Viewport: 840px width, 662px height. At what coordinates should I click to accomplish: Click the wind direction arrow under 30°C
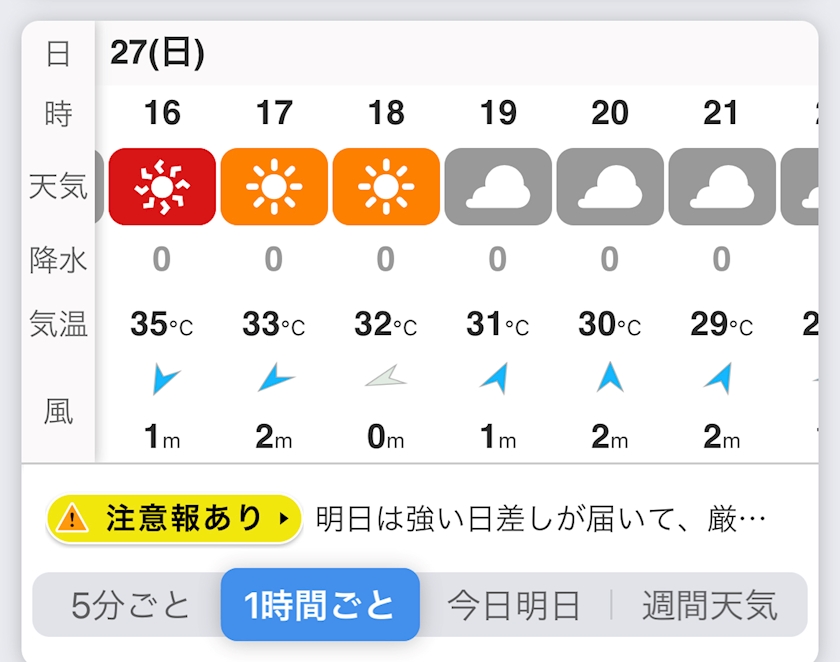point(610,377)
